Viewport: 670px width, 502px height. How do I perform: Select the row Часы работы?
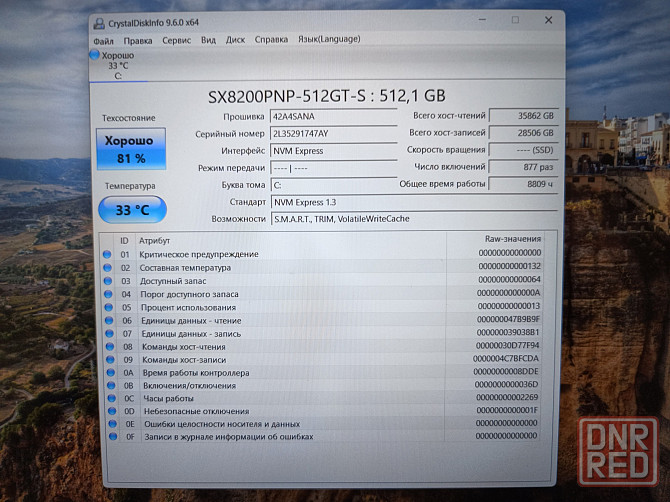pos(324,398)
